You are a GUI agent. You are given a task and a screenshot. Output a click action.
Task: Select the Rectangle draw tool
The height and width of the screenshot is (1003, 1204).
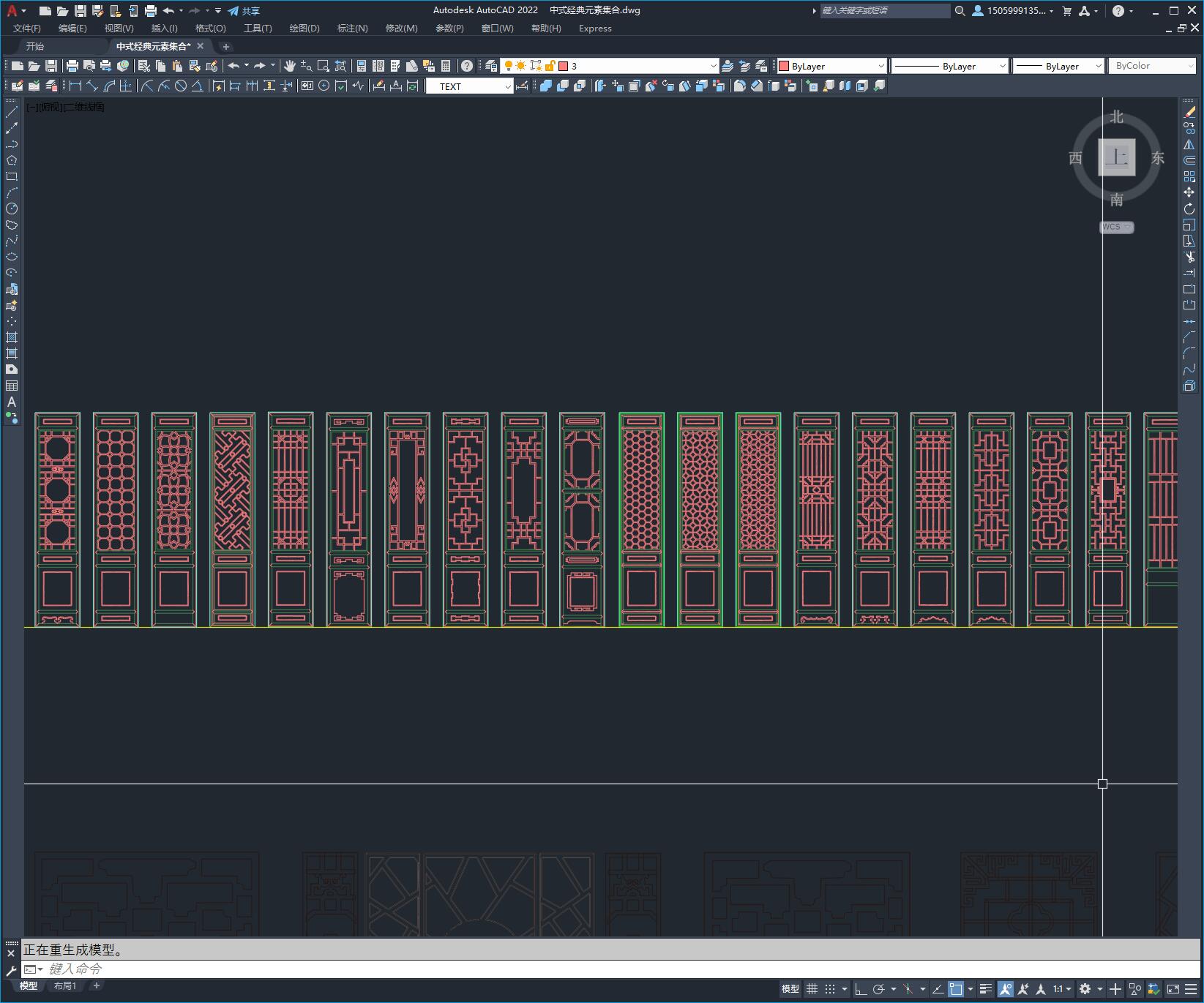[12, 176]
